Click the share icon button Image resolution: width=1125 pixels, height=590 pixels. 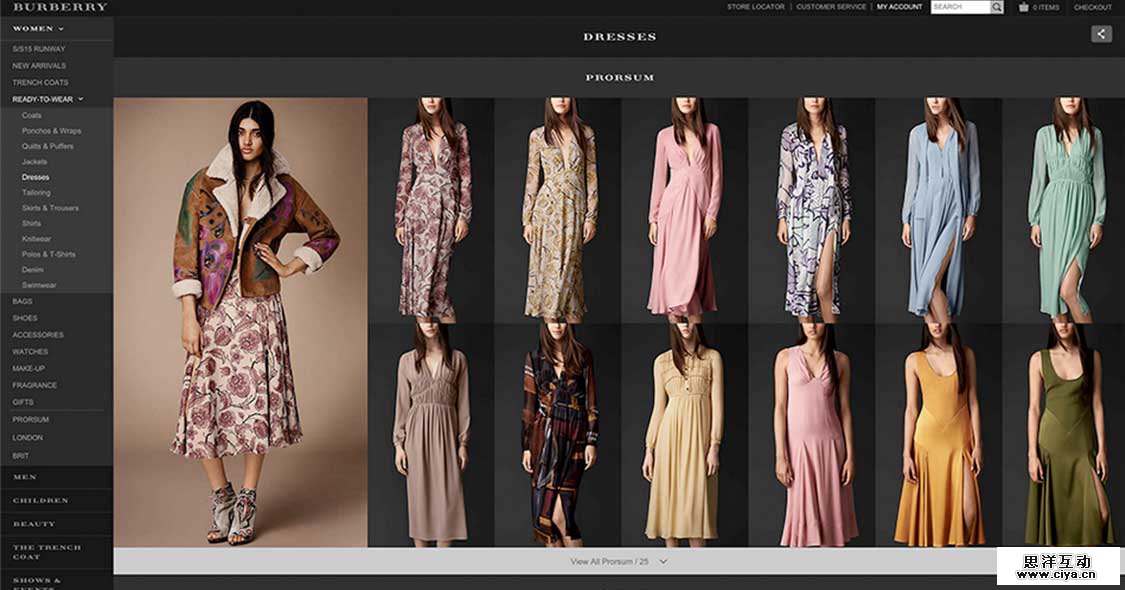point(1101,34)
